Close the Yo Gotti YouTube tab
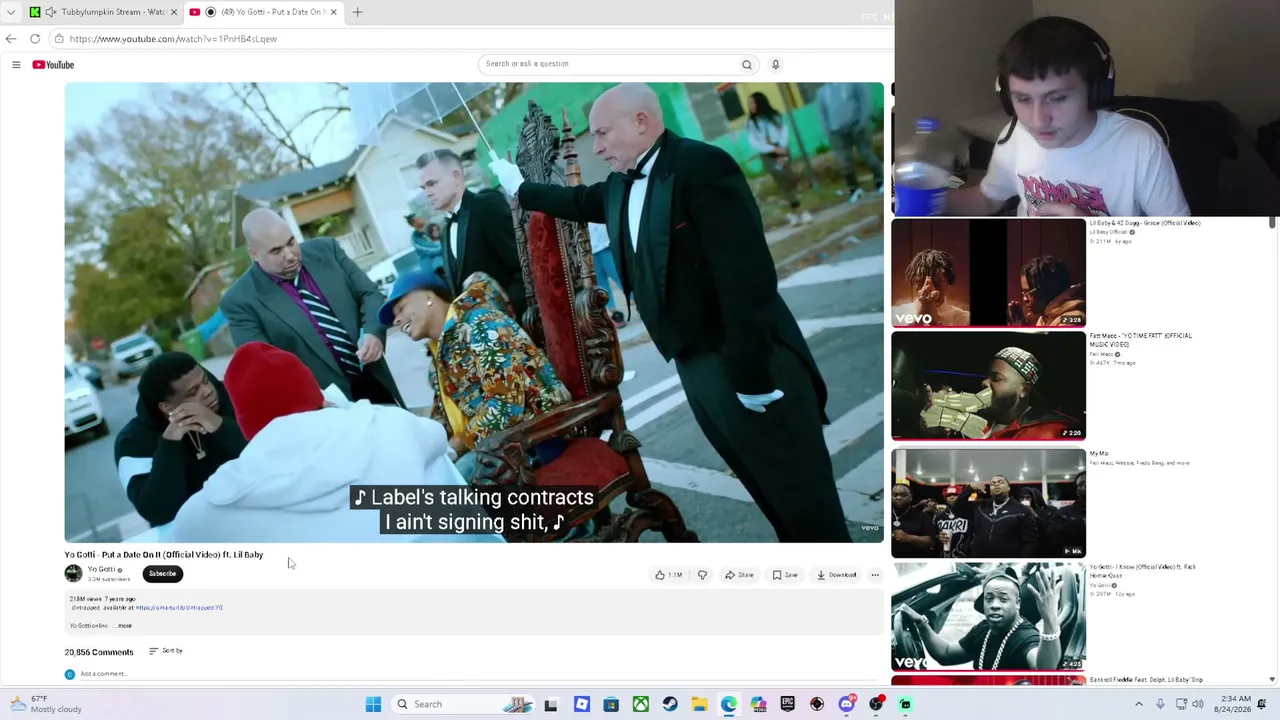Screen dimensions: 1280x720 [x=334, y=12]
